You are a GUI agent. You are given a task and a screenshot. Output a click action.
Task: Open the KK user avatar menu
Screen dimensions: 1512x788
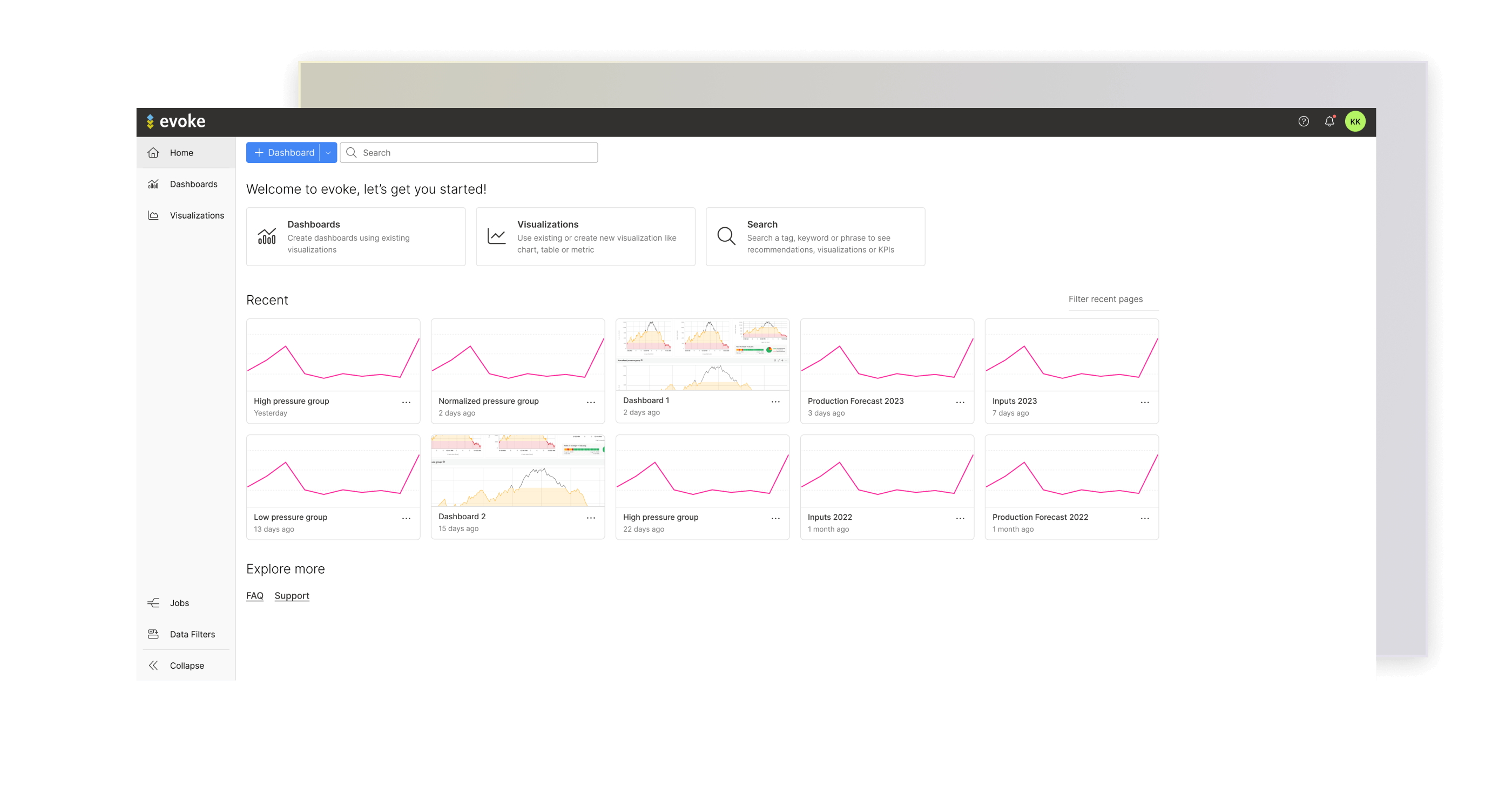[1355, 121]
